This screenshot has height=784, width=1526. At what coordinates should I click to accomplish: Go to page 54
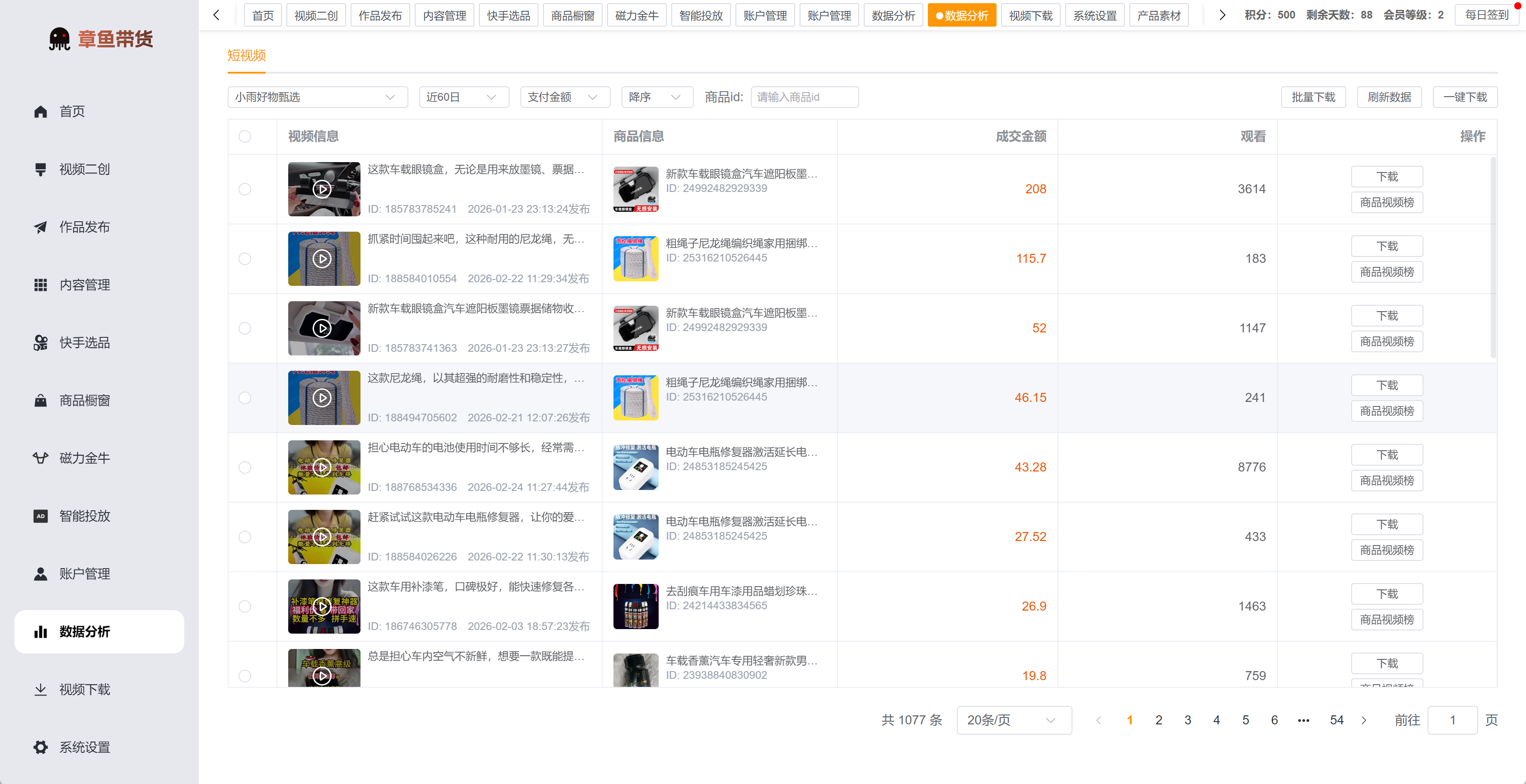[x=1336, y=721]
